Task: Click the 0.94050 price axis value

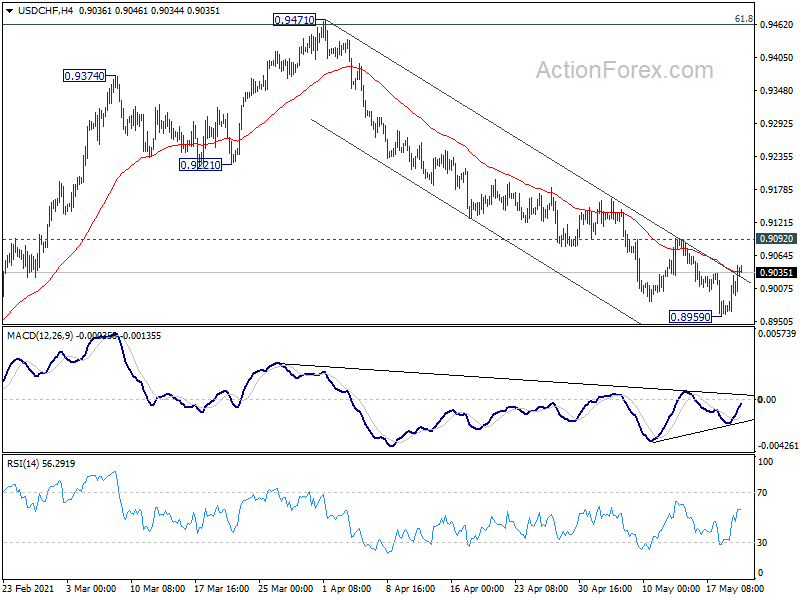Action: [777, 58]
